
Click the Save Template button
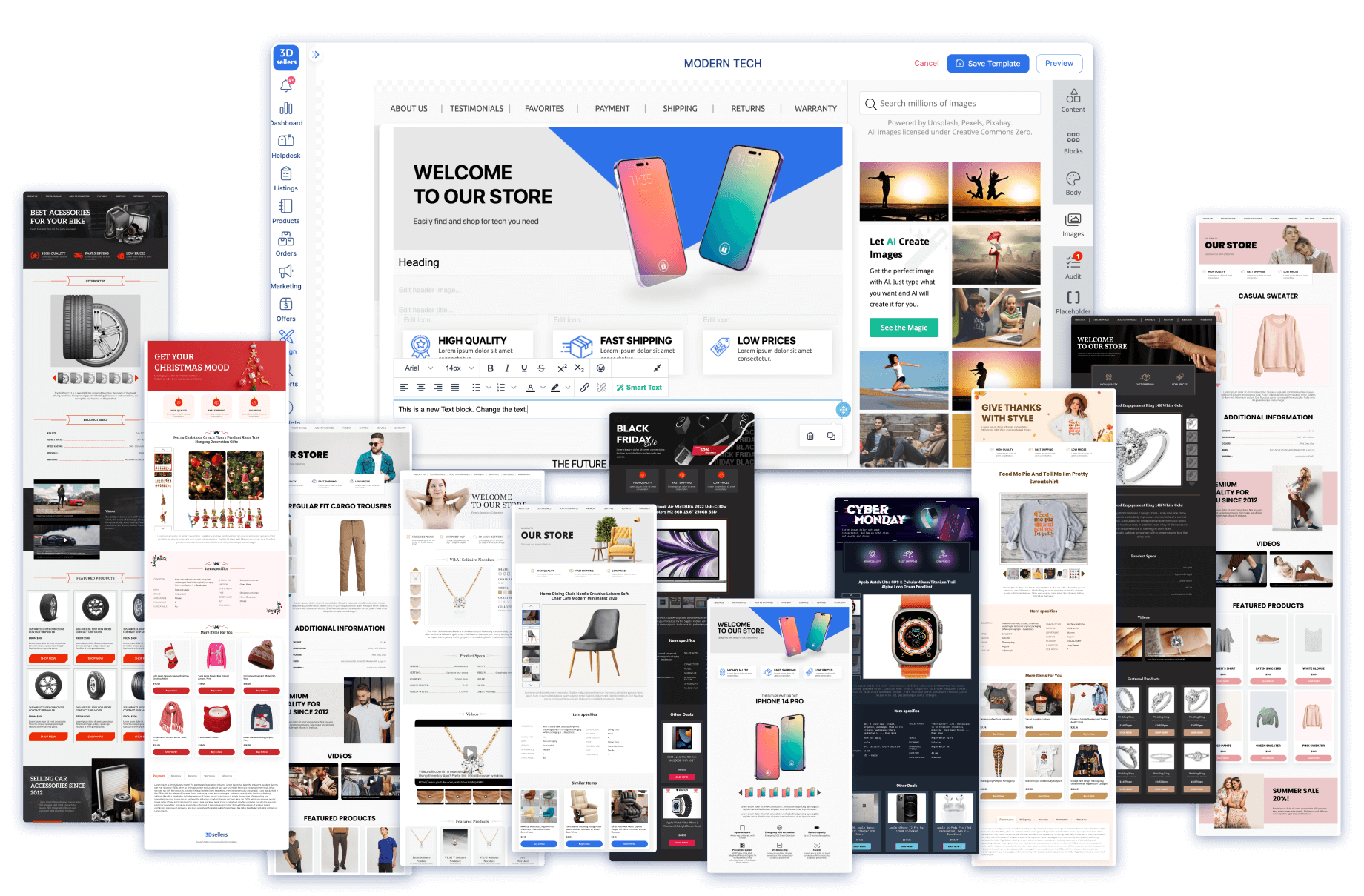(987, 64)
